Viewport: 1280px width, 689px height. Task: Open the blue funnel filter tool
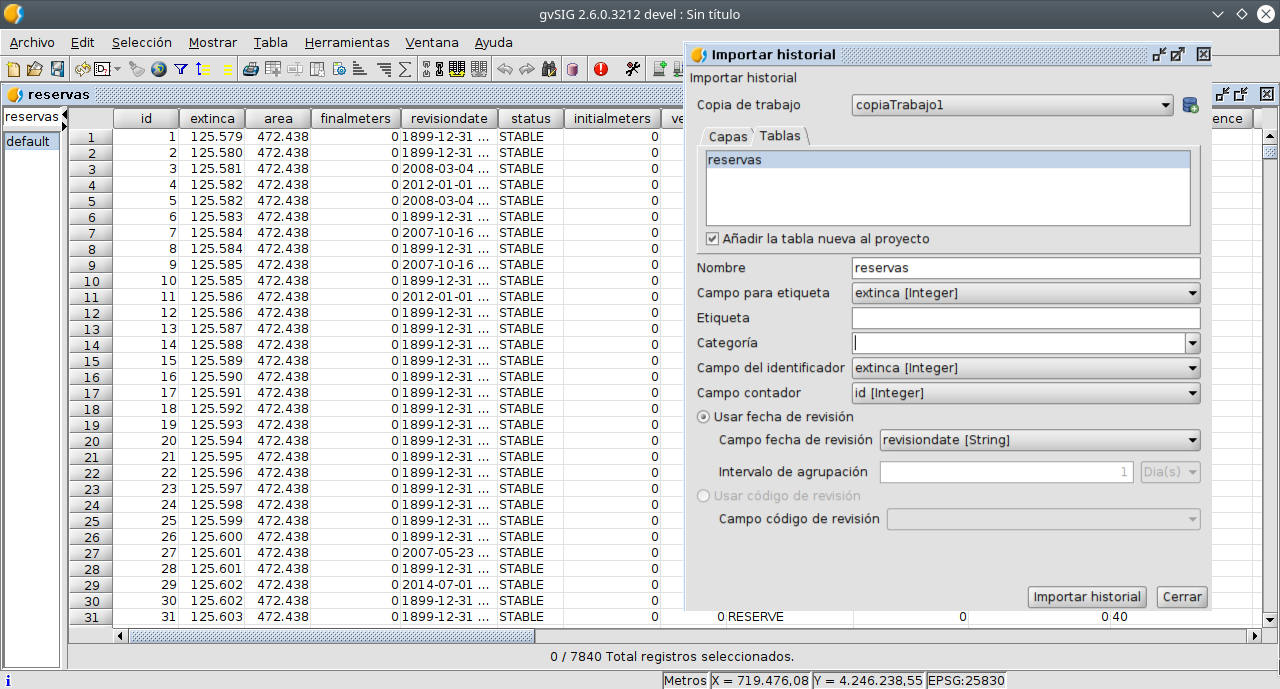(x=181, y=69)
